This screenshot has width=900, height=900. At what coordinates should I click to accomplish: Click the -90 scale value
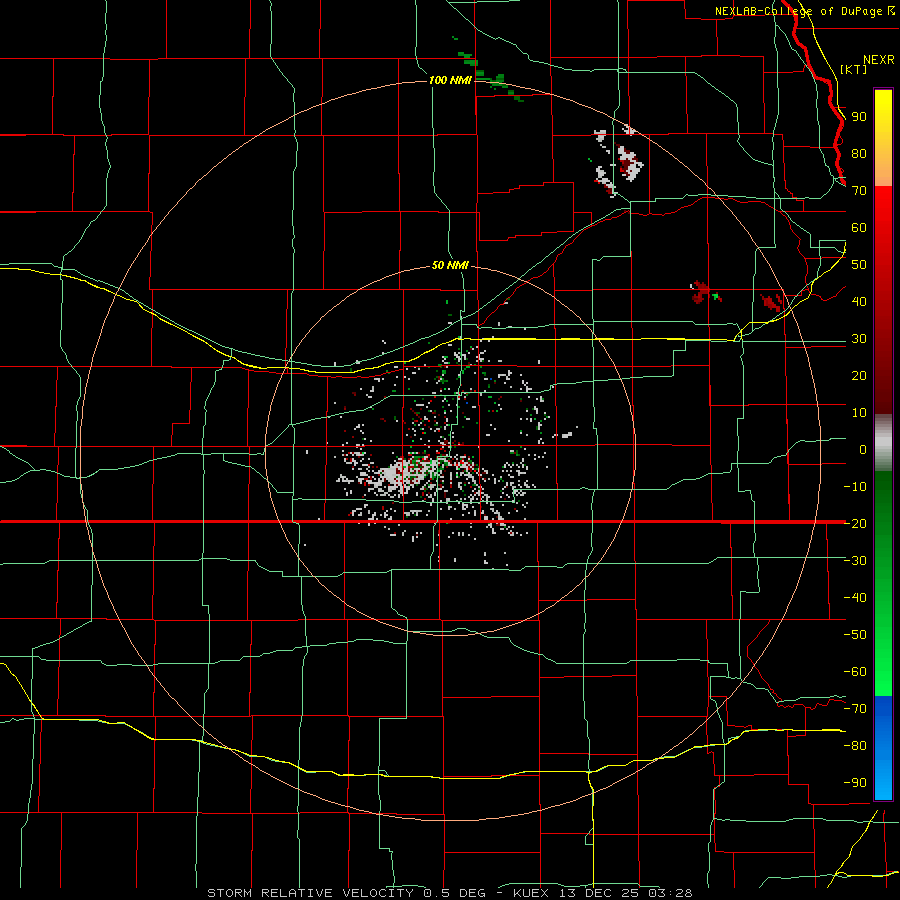[855, 783]
